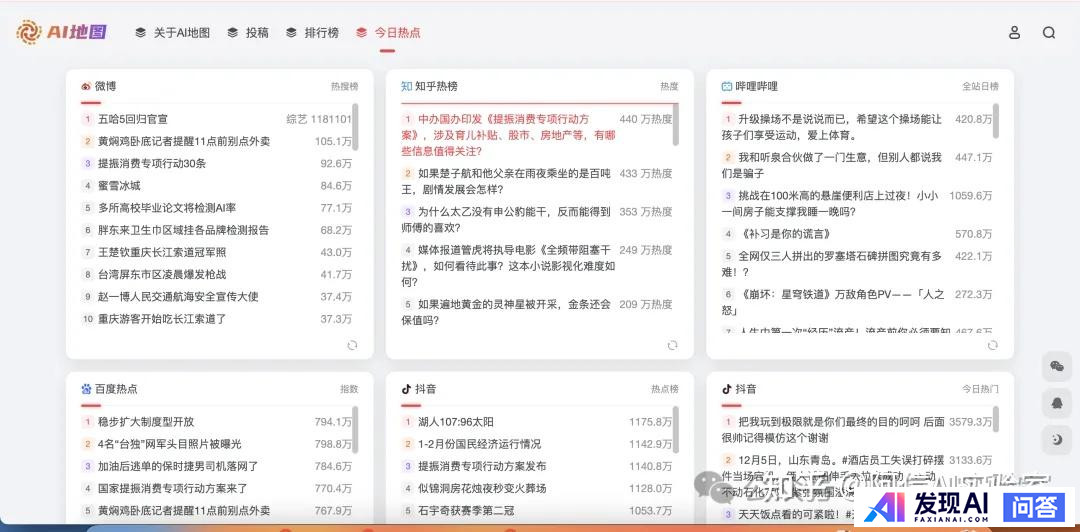Viewport: 1080px width, 532px height.
Task: Open 多所高校毕业论文将检测AI率 topic
Action: tap(167, 207)
